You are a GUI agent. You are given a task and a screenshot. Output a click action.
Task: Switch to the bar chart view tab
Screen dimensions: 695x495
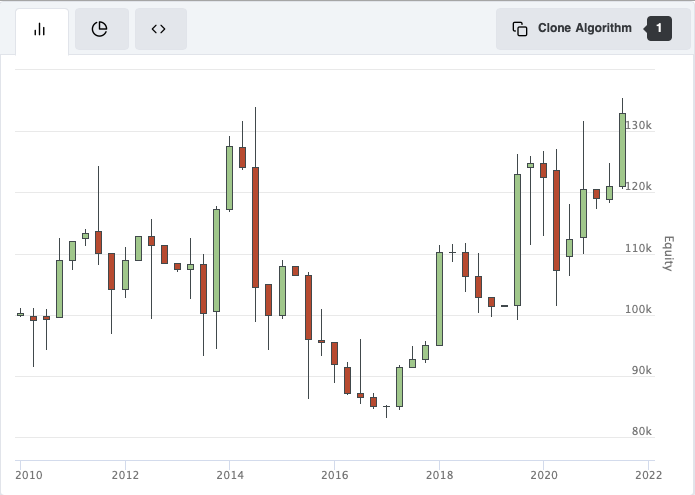pyautogui.click(x=41, y=29)
